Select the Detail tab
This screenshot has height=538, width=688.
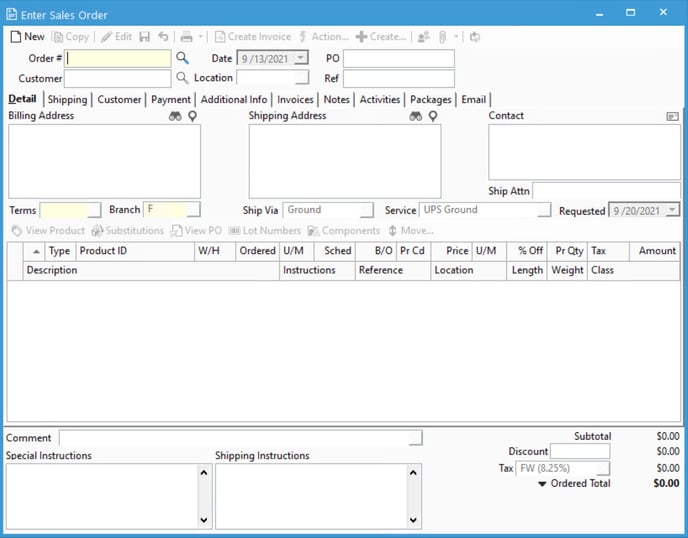[x=22, y=99]
